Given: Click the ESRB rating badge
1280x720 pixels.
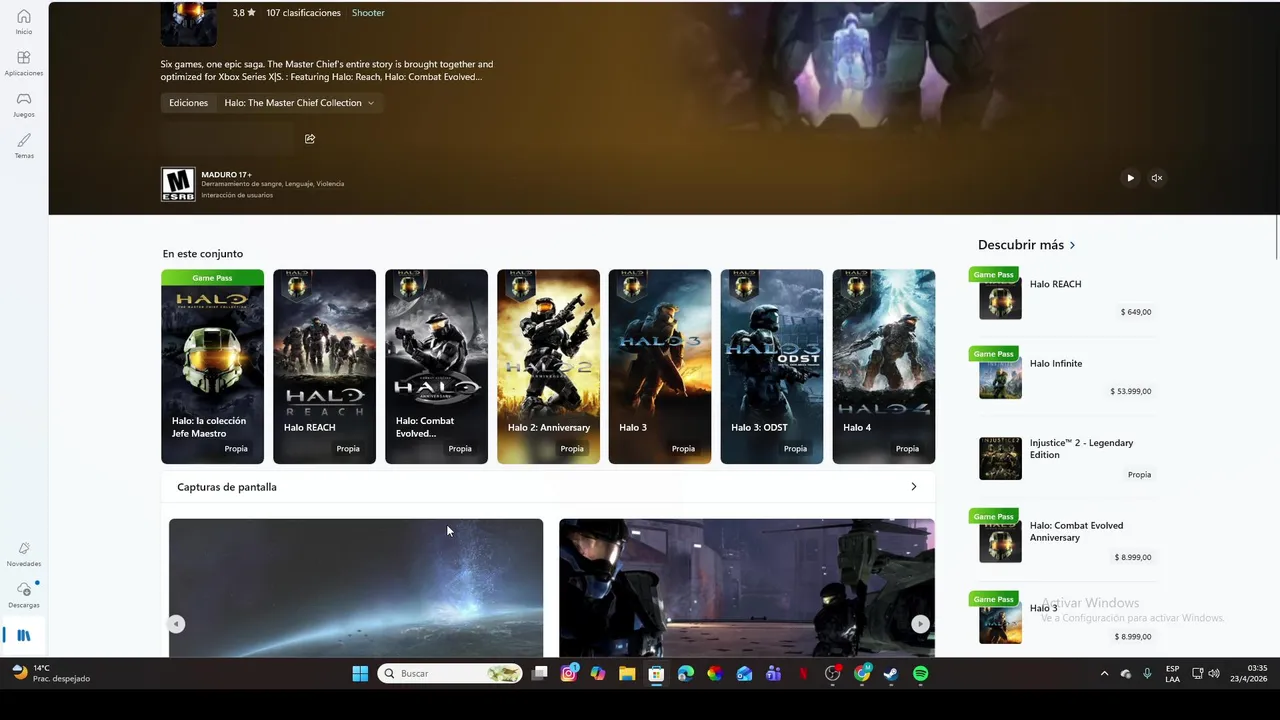Looking at the screenshot, I should coord(178,184).
